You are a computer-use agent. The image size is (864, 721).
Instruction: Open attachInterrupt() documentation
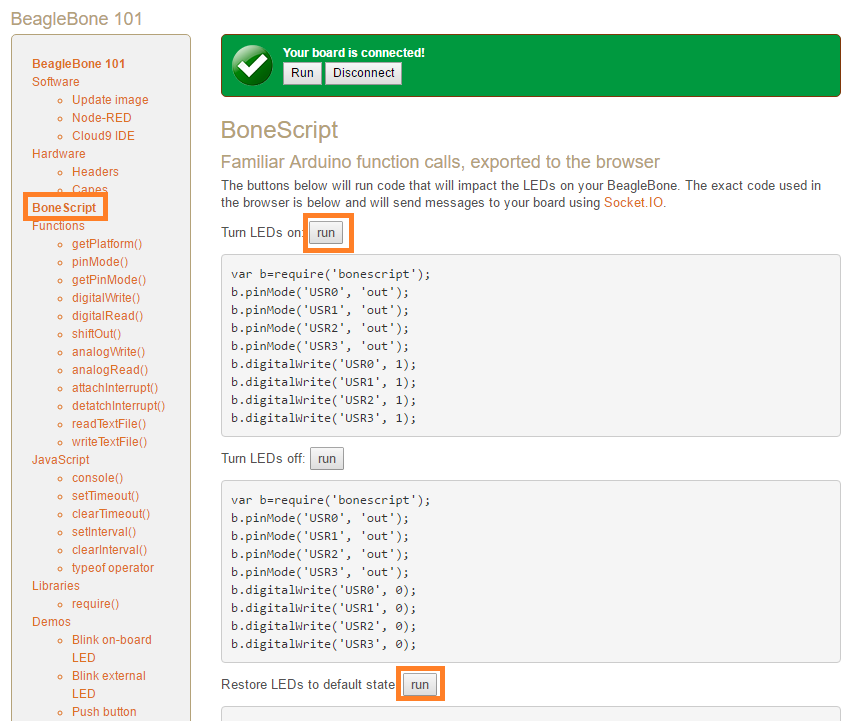tap(115, 388)
